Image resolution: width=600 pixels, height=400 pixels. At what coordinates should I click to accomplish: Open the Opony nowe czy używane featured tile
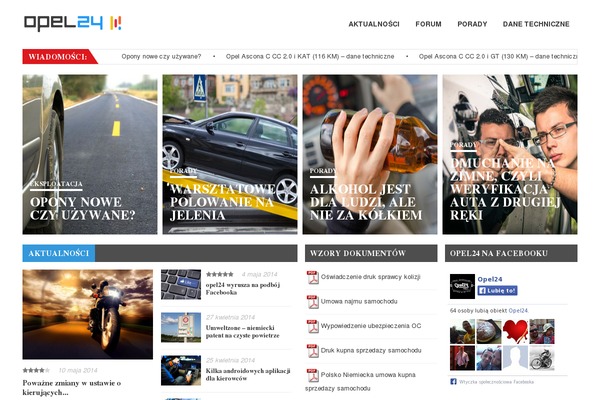click(90, 154)
